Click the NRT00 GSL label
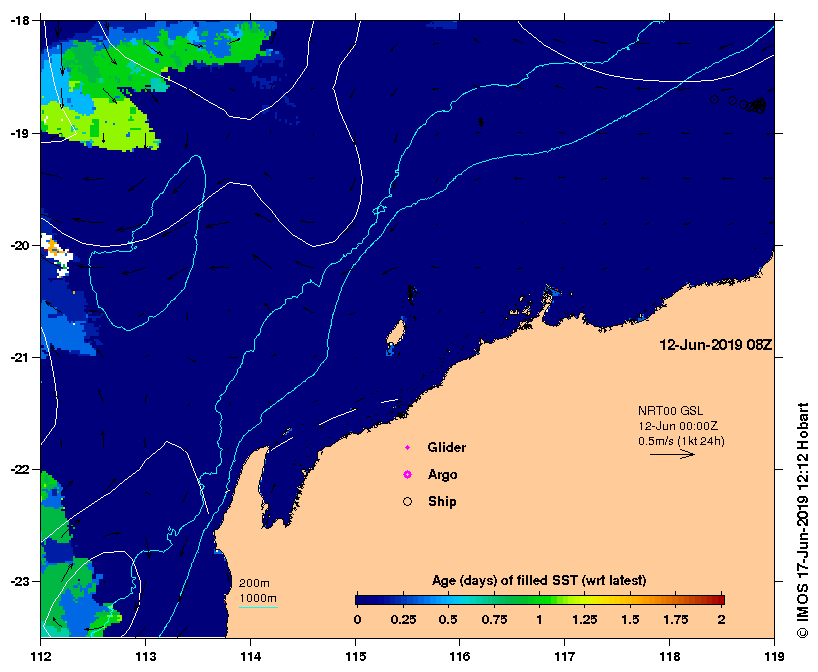The width and height of the screenshot is (818, 672). click(x=670, y=411)
